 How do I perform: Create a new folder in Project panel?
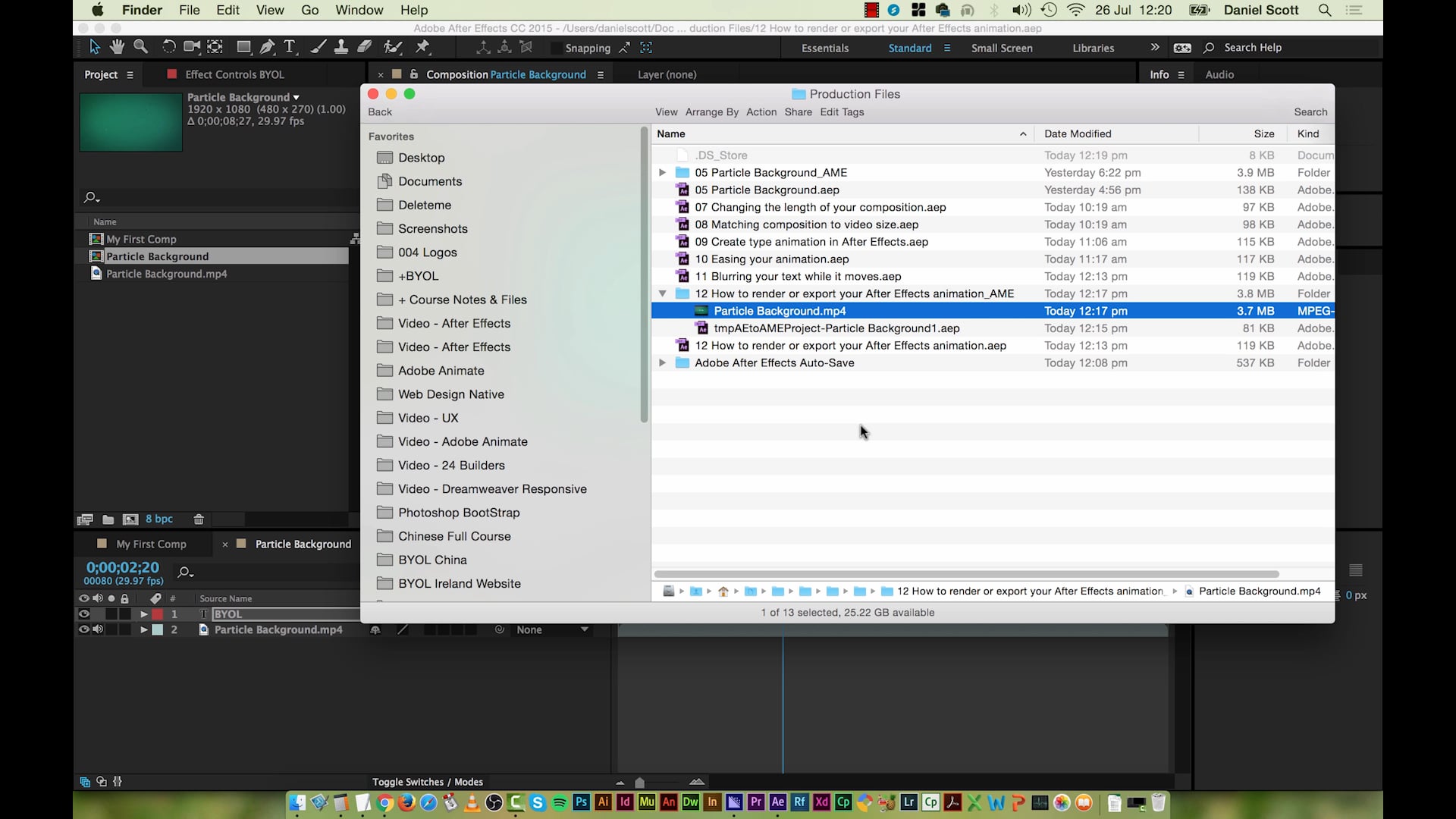[108, 519]
